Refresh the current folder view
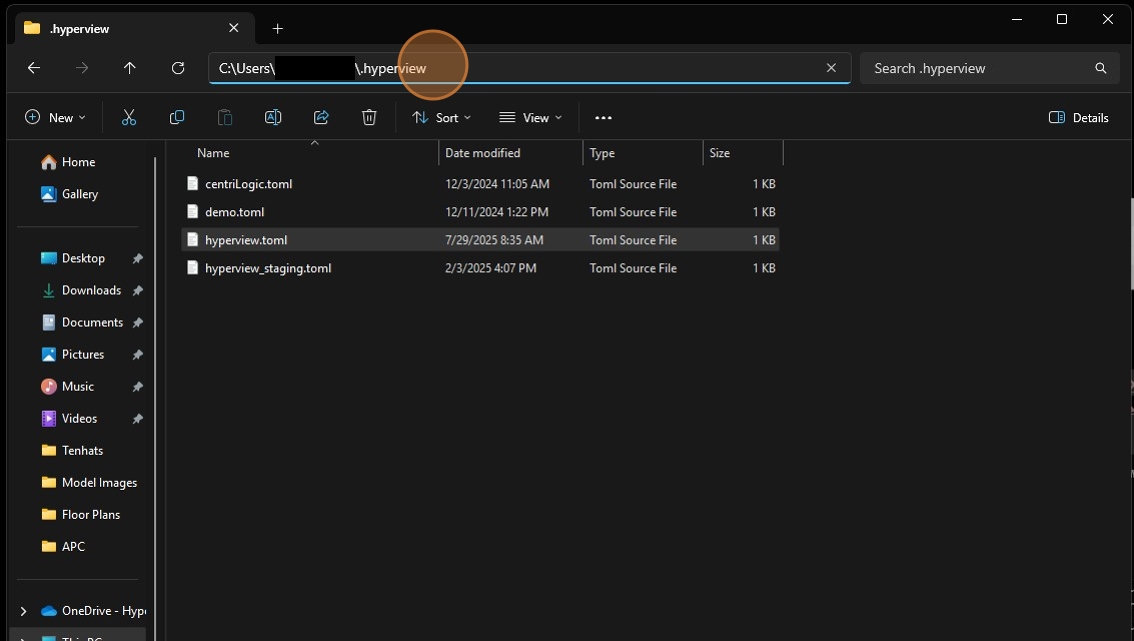Screen dimensions: 1134x641 click(178, 68)
